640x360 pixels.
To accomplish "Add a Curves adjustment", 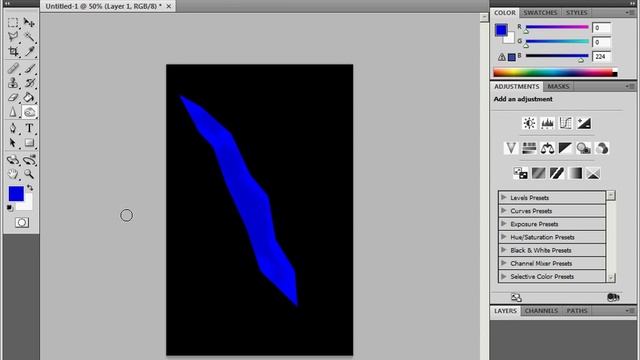I will coord(565,123).
